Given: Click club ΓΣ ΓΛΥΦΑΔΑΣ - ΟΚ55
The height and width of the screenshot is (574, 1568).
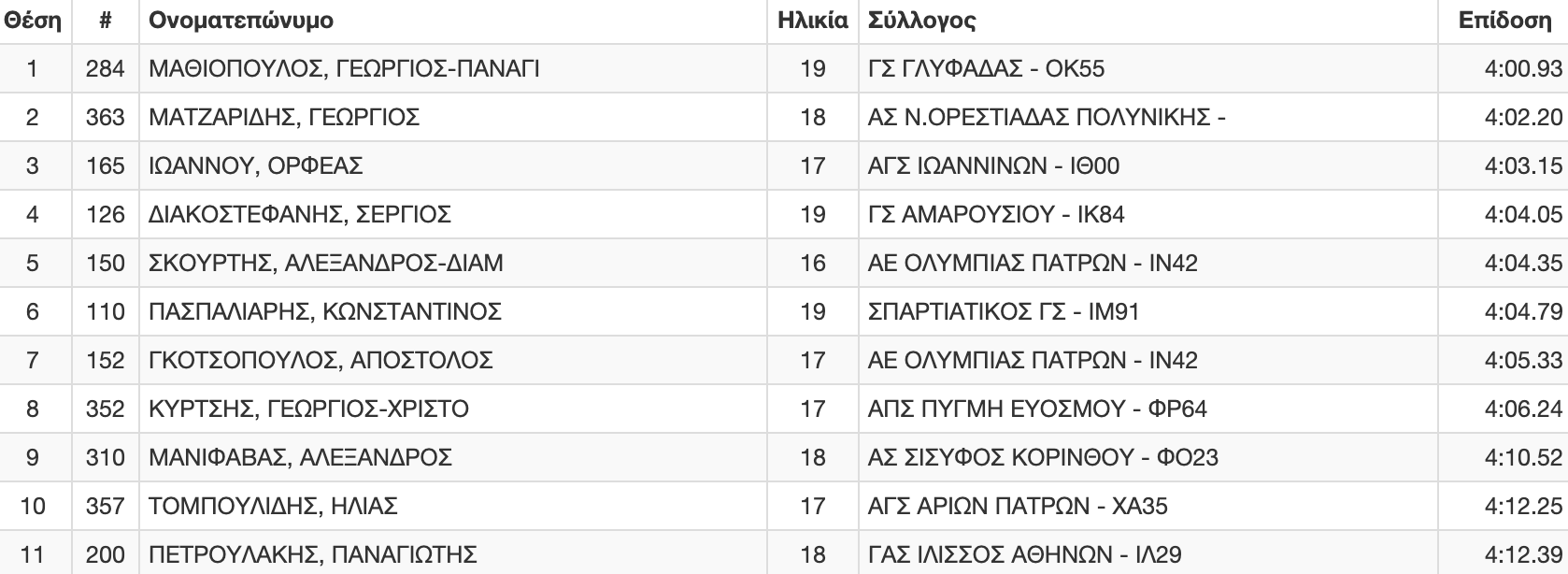Looking at the screenshot, I should (986, 69).
